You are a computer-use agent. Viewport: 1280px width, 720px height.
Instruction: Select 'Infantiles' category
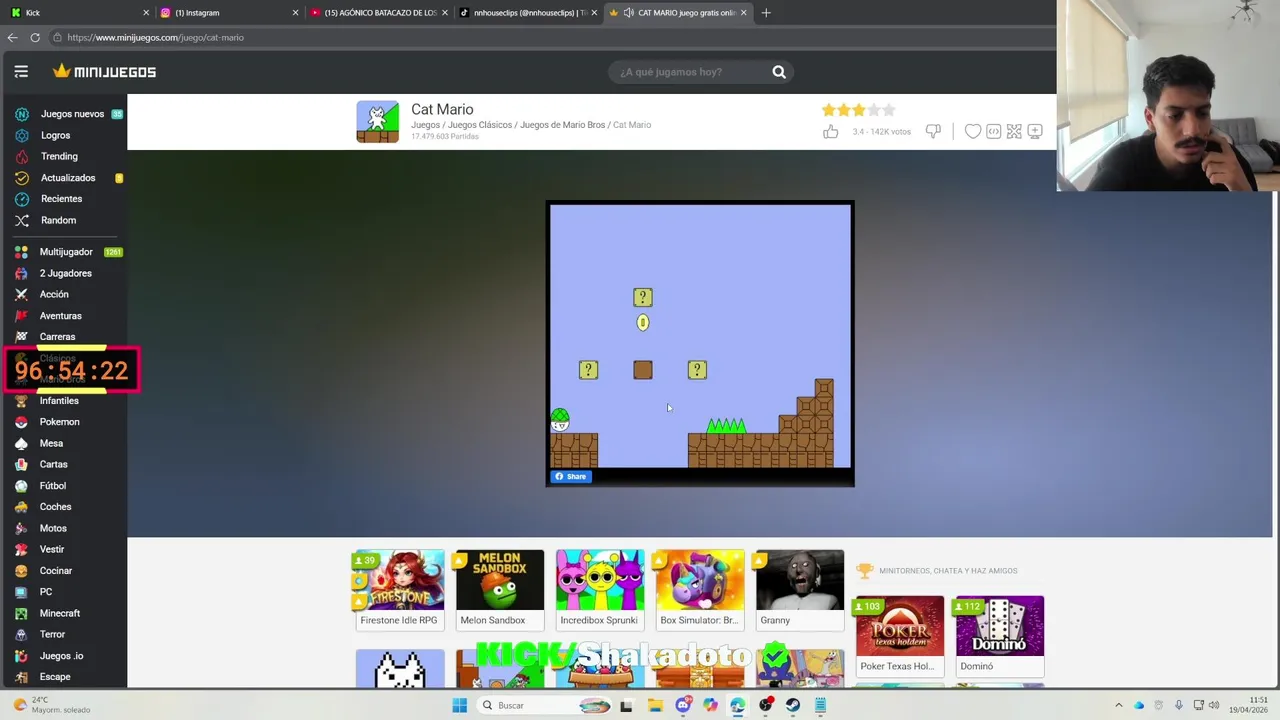pyautogui.click(x=59, y=401)
